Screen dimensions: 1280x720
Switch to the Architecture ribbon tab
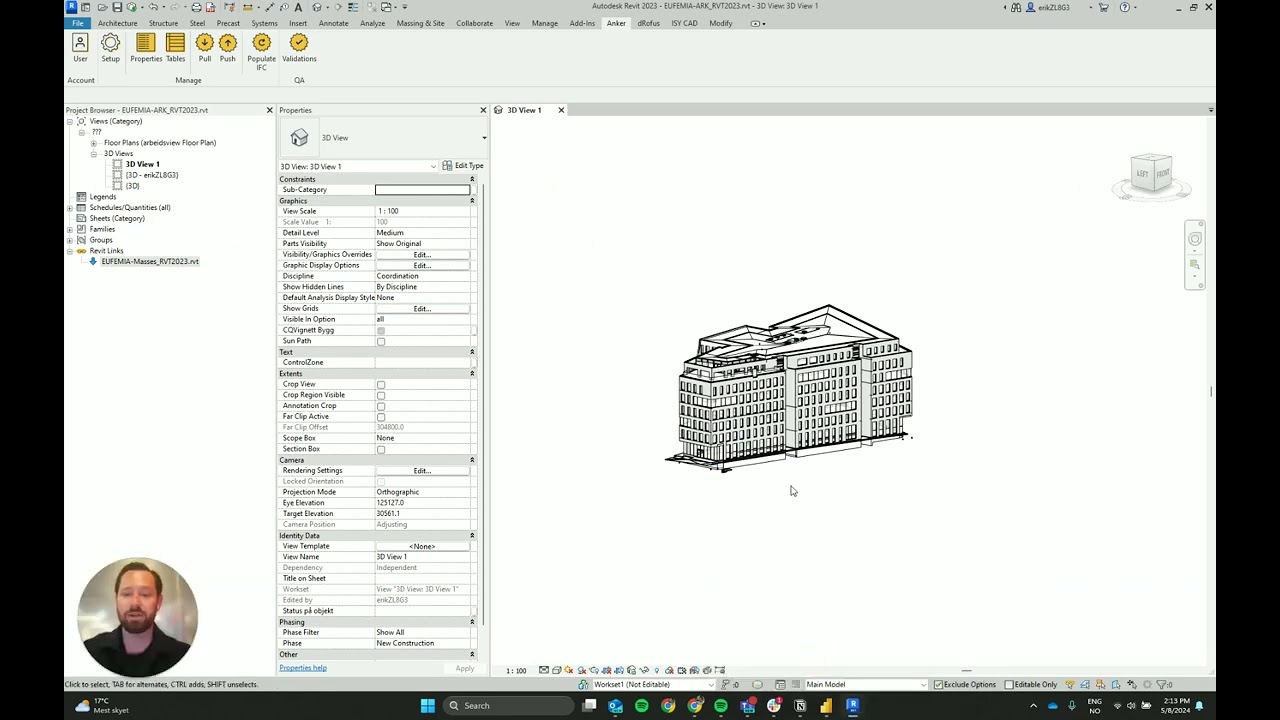tap(117, 23)
